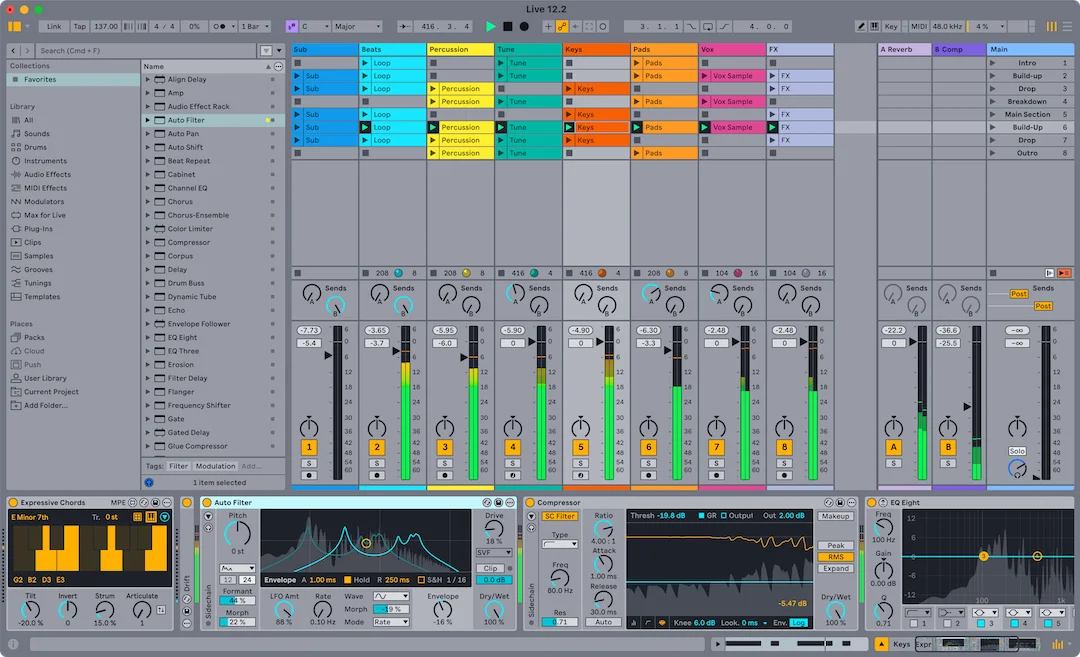Start playback with the green Play button
This screenshot has width=1080, height=657.
[490, 27]
